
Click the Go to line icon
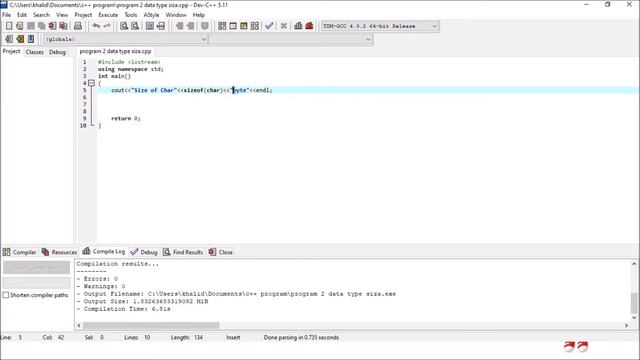point(161,26)
